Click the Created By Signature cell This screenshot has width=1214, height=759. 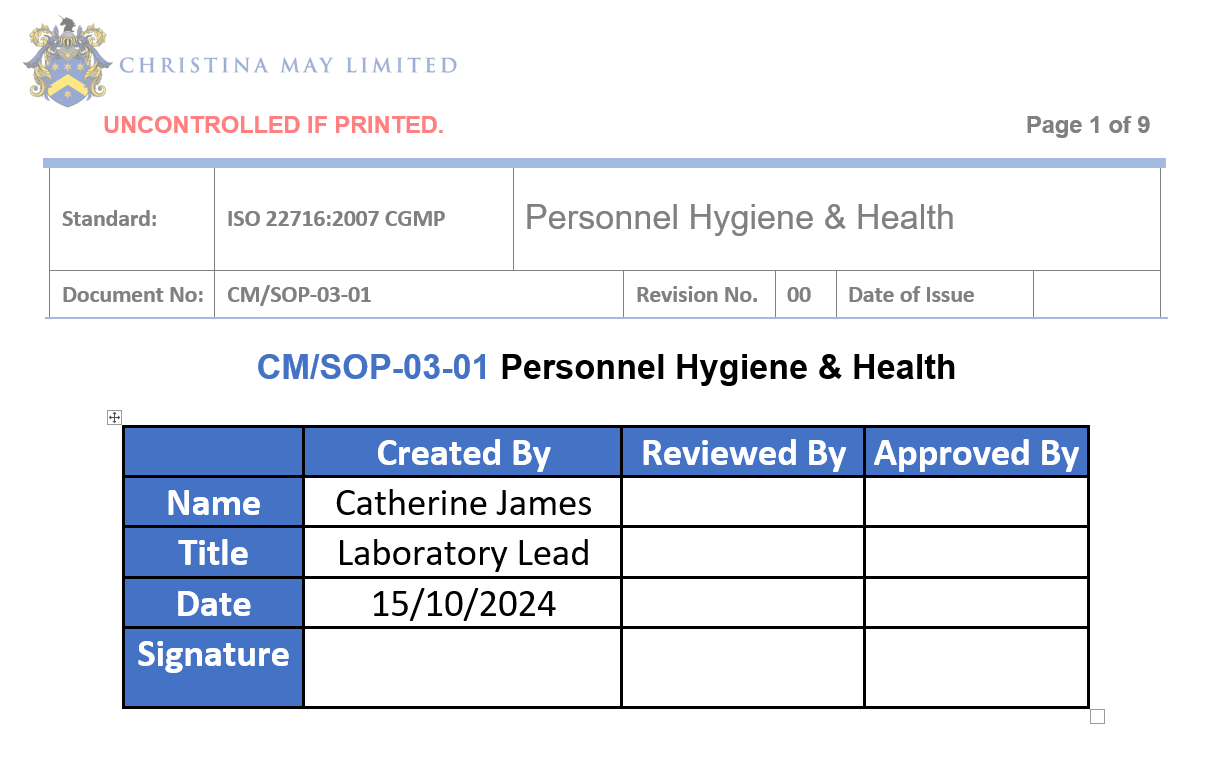click(462, 667)
